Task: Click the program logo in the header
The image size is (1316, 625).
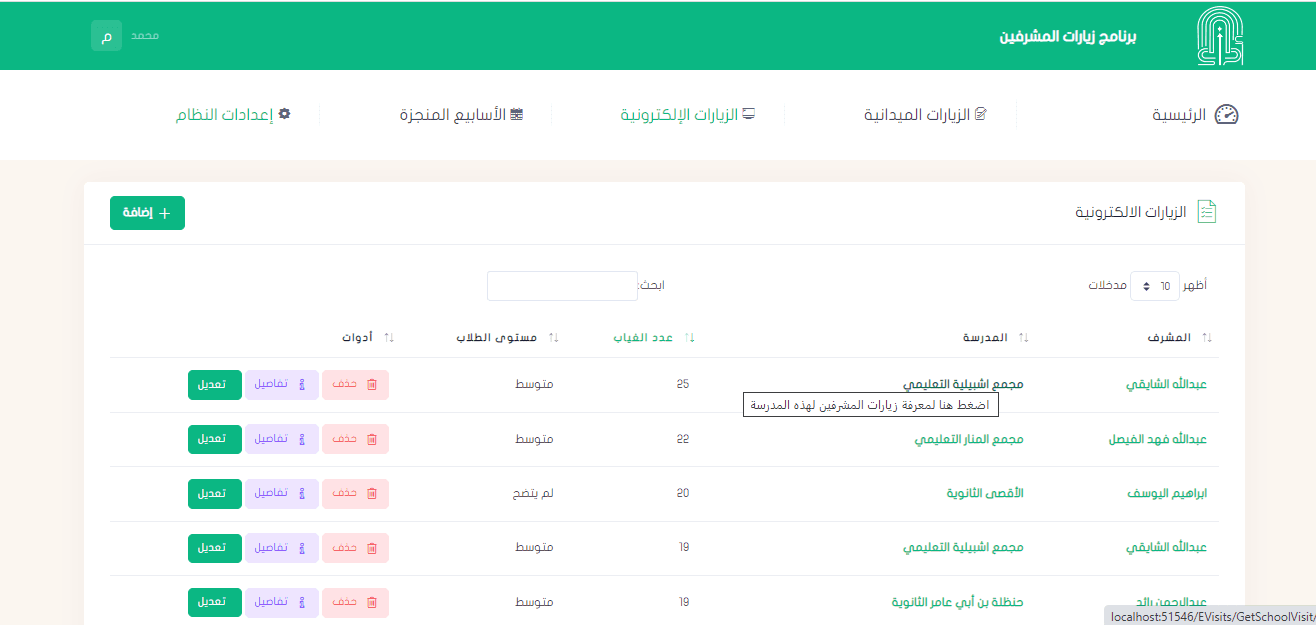Action: pyautogui.click(x=1220, y=36)
